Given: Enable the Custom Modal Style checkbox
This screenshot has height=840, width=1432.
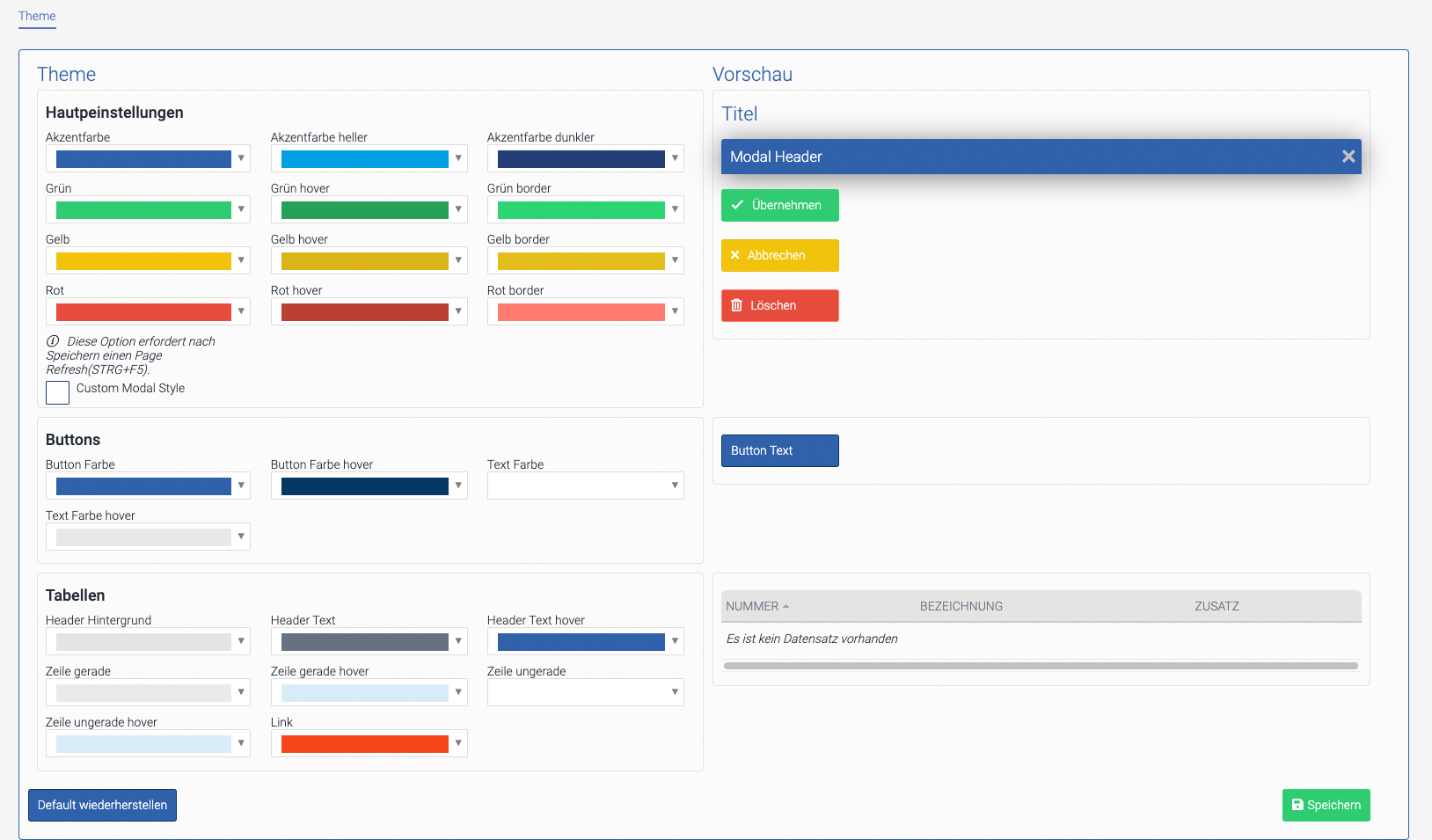Looking at the screenshot, I should coord(57,392).
